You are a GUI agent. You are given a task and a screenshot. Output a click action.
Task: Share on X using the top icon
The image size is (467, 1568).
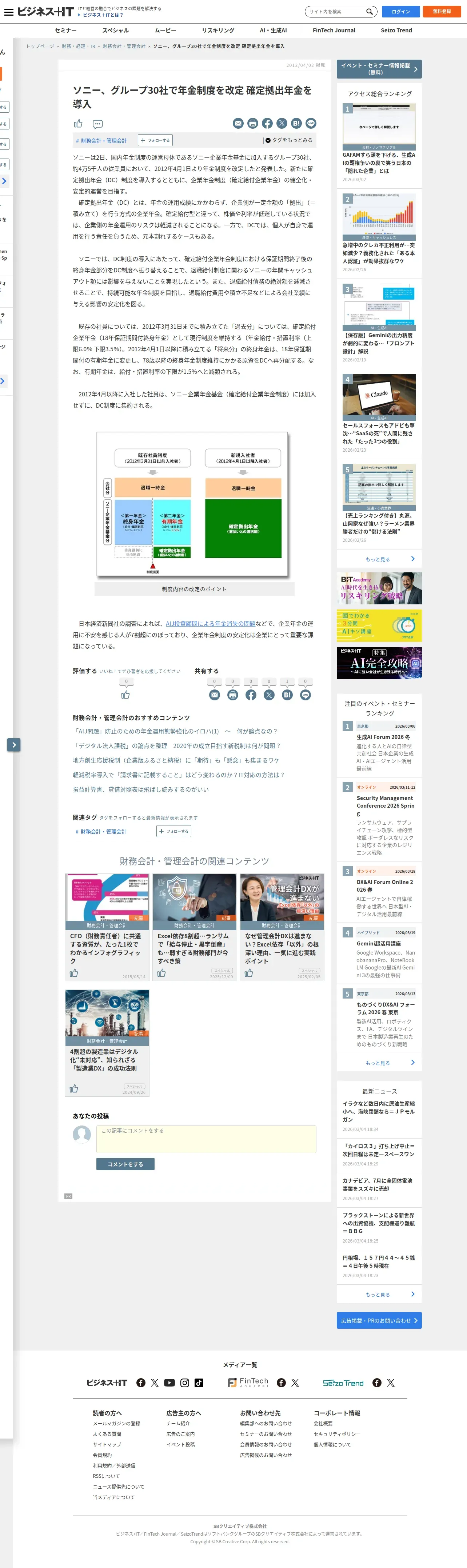[x=282, y=123]
